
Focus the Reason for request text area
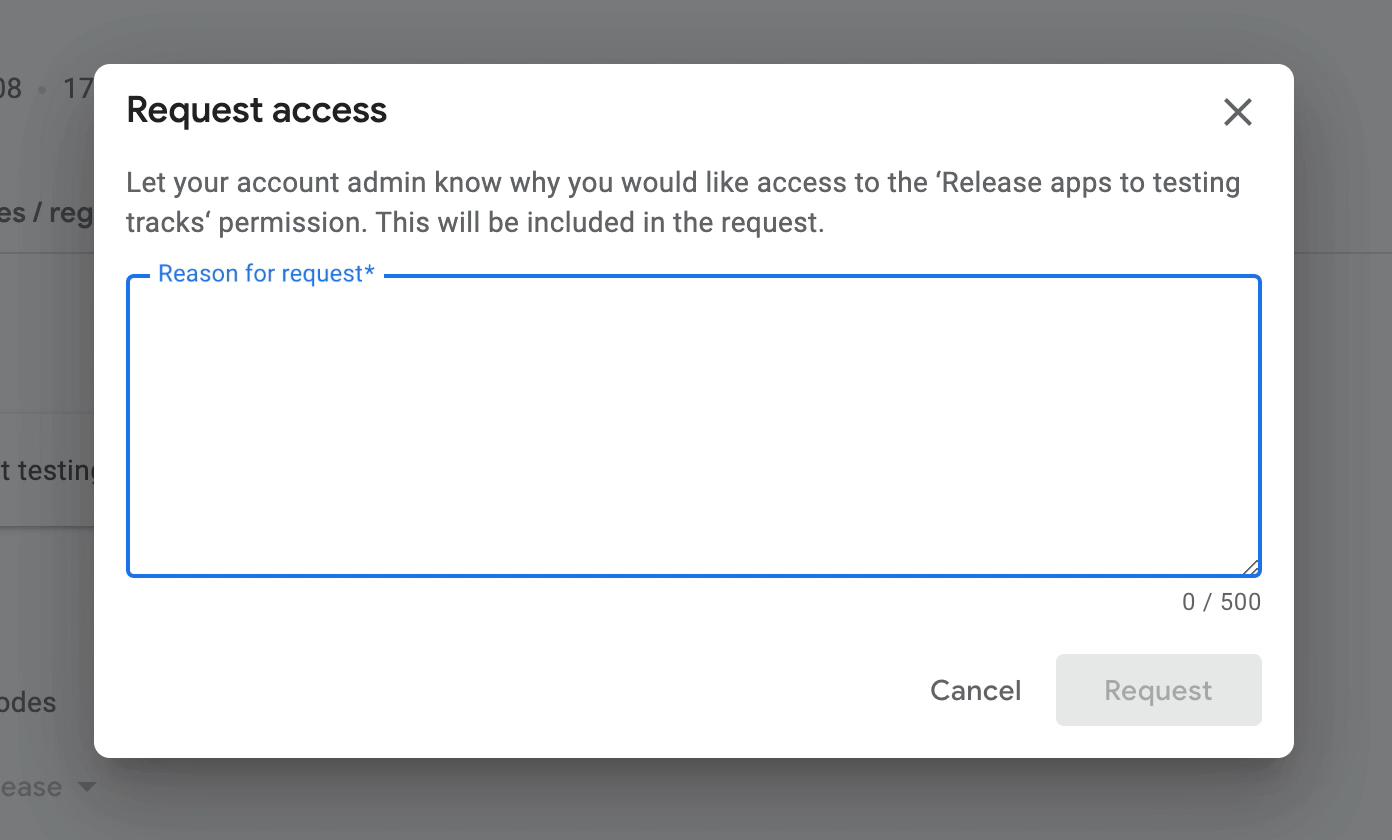click(694, 426)
